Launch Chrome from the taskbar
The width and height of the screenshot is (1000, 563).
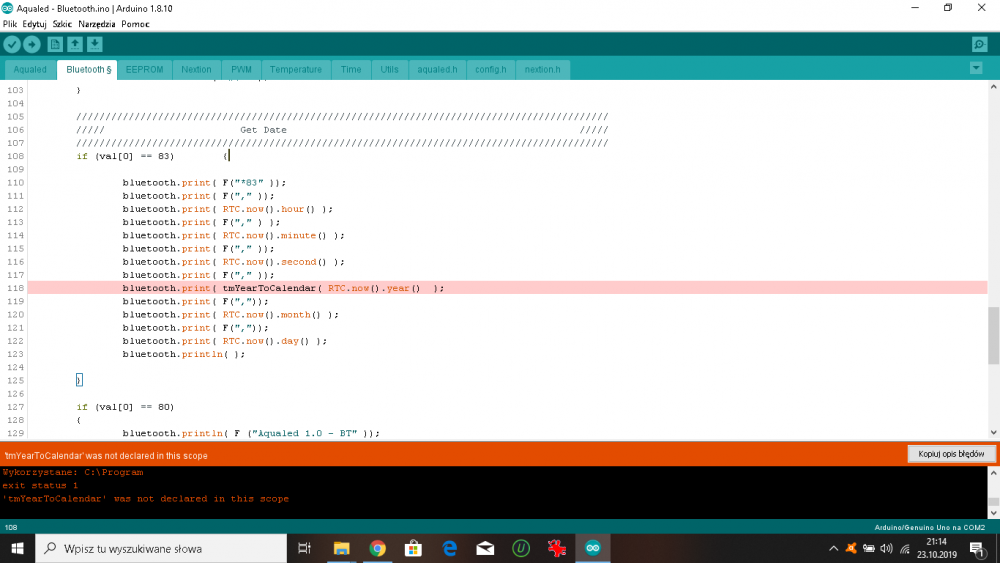[377, 548]
